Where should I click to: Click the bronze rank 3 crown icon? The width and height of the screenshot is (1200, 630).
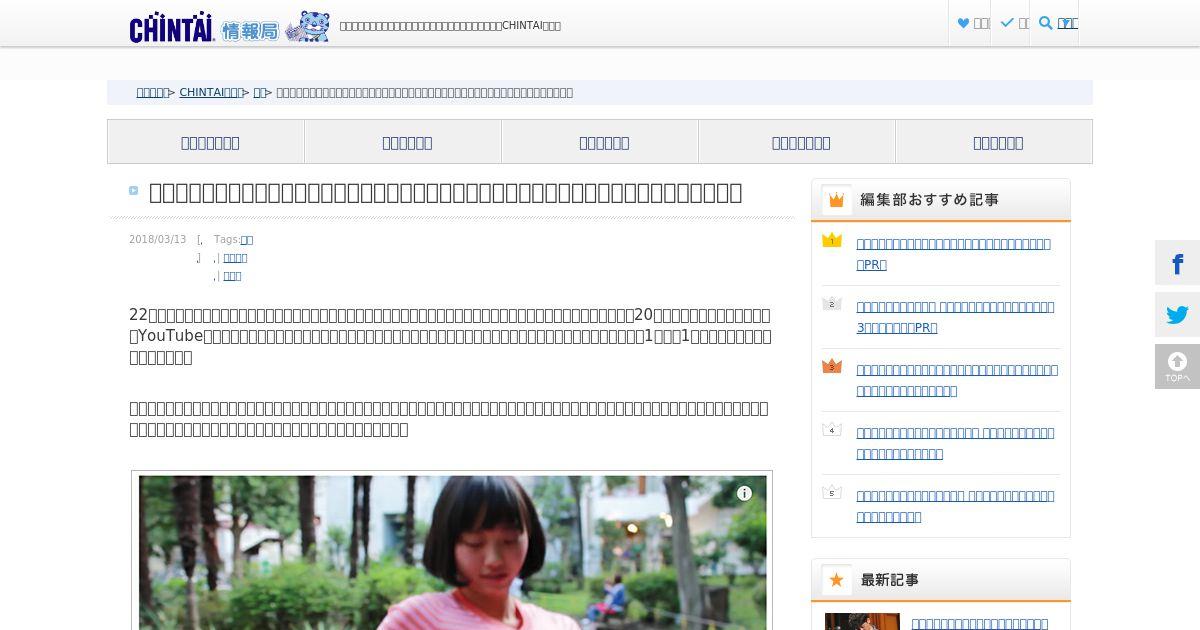832,366
